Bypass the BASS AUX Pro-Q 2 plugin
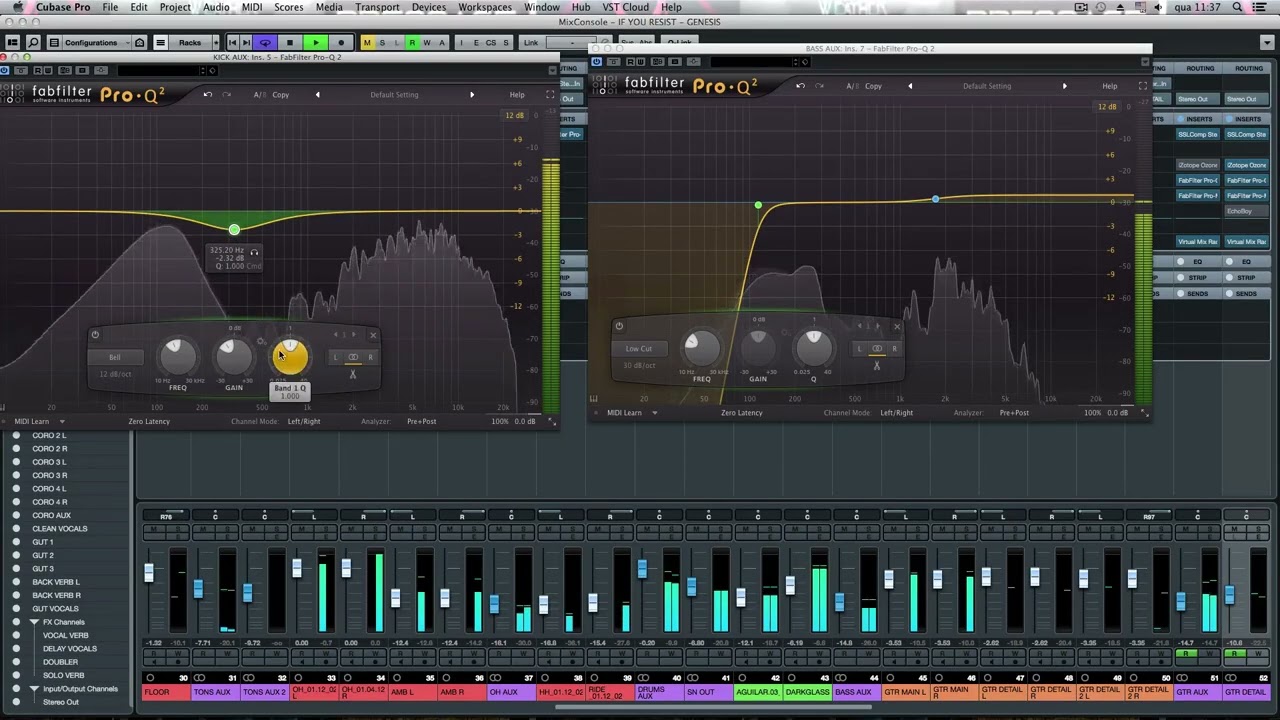 click(x=597, y=62)
